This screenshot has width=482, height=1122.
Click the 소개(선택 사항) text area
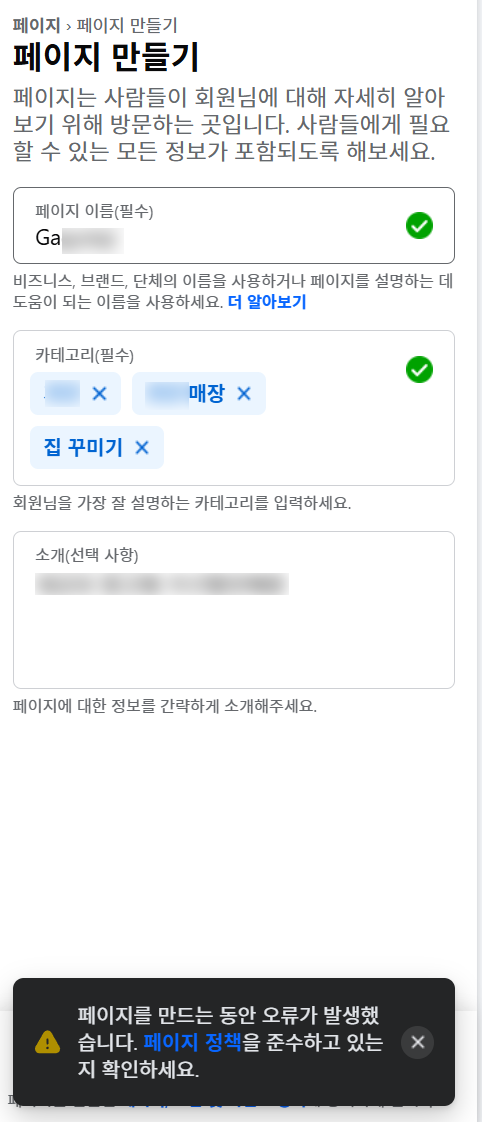point(234,610)
